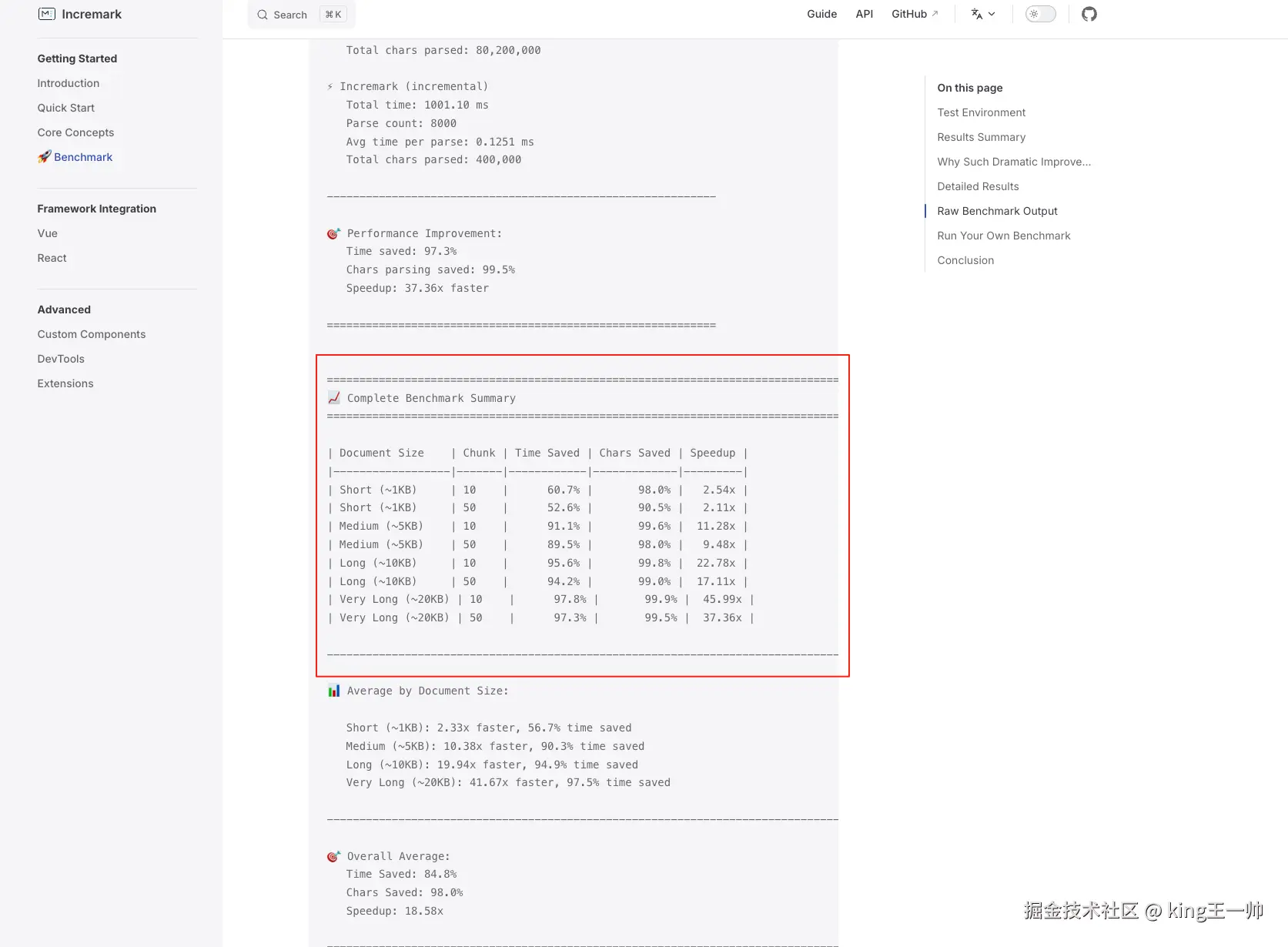Jump to Run Your Own Benchmark section
Image resolution: width=1288 pixels, height=947 pixels.
point(1003,236)
